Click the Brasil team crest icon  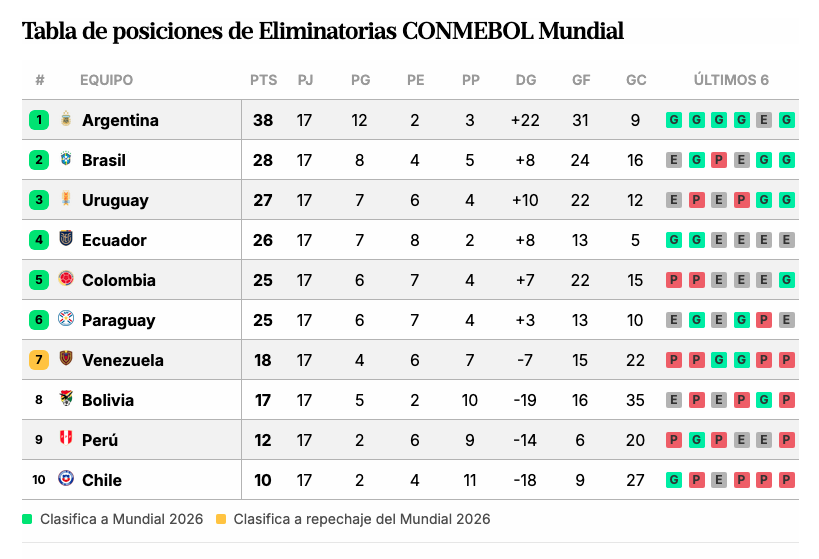point(66,158)
